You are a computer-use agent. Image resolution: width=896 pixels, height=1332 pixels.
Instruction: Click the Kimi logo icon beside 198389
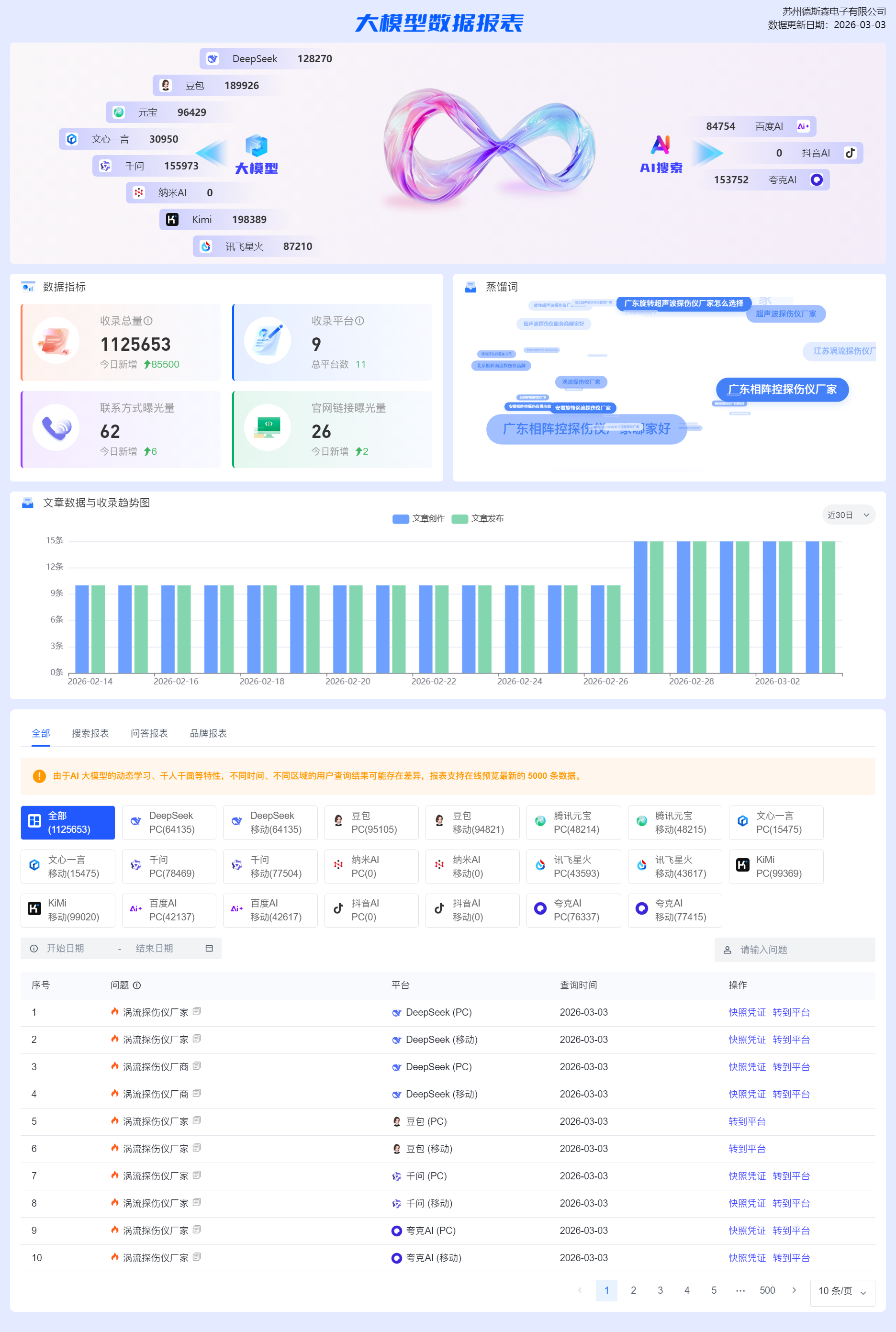pos(173,219)
